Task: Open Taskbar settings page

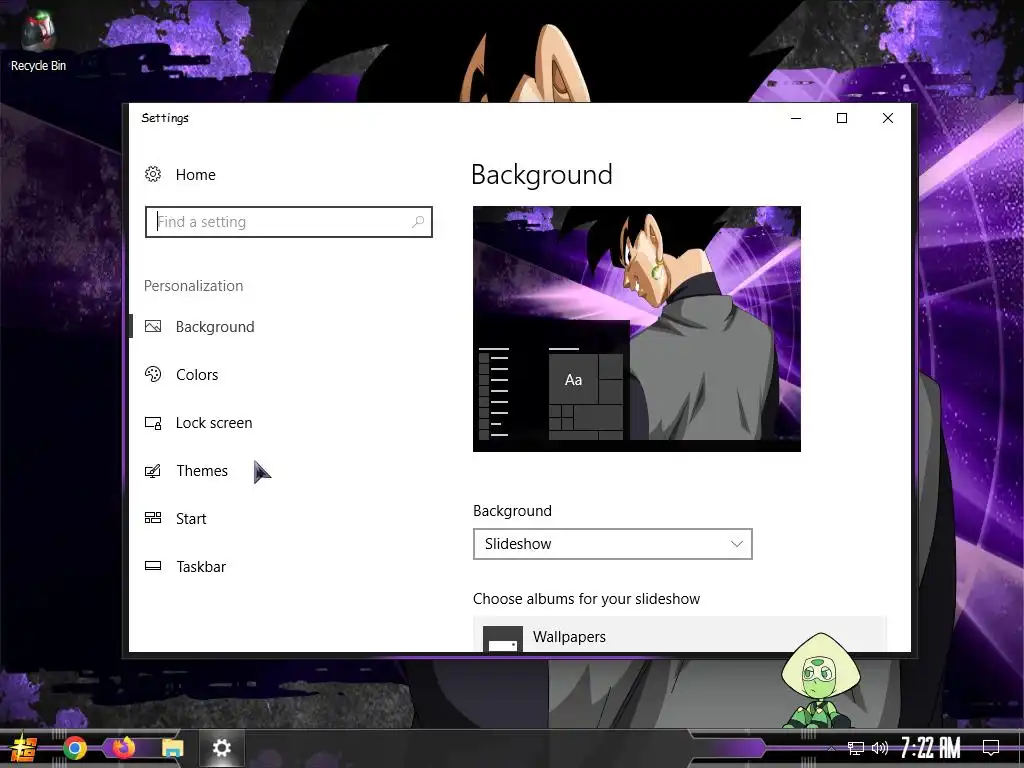Action: click(x=201, y=566)
